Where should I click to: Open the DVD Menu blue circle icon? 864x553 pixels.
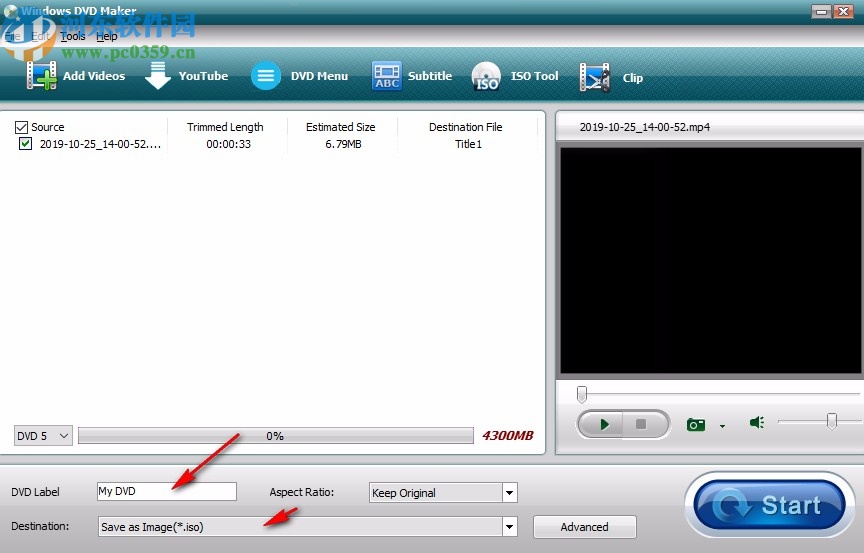(266, 75)
